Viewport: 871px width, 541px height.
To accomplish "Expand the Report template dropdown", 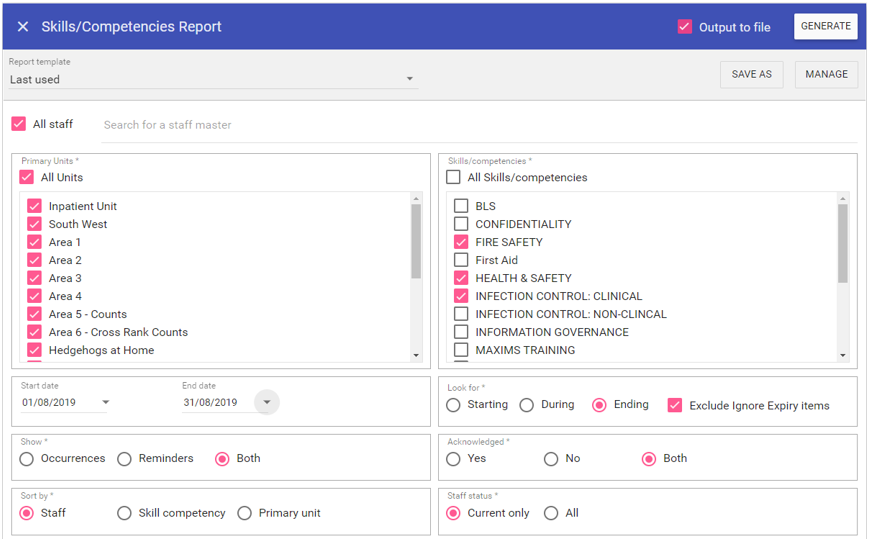I will point(409,80).
